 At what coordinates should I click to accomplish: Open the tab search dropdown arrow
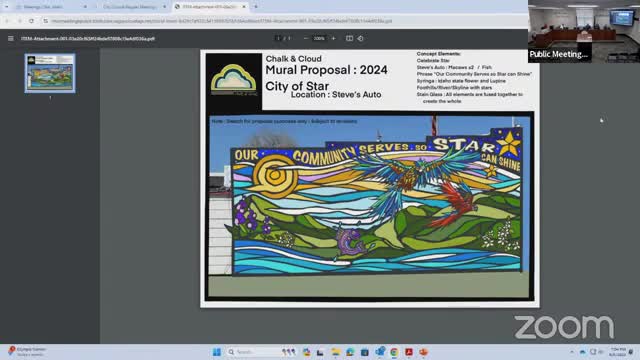[x=6, y=7]
